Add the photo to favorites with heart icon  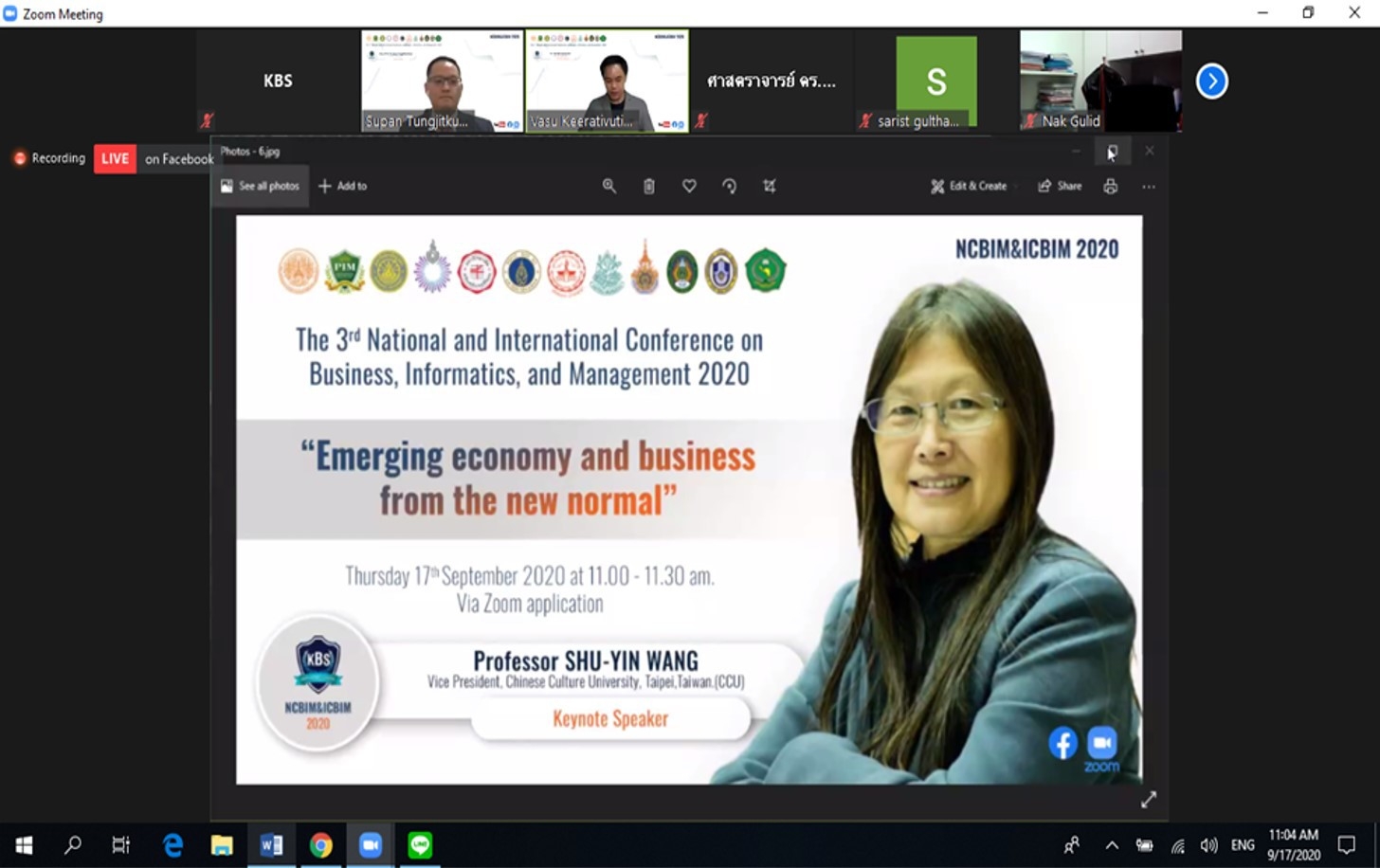(689, 187)
